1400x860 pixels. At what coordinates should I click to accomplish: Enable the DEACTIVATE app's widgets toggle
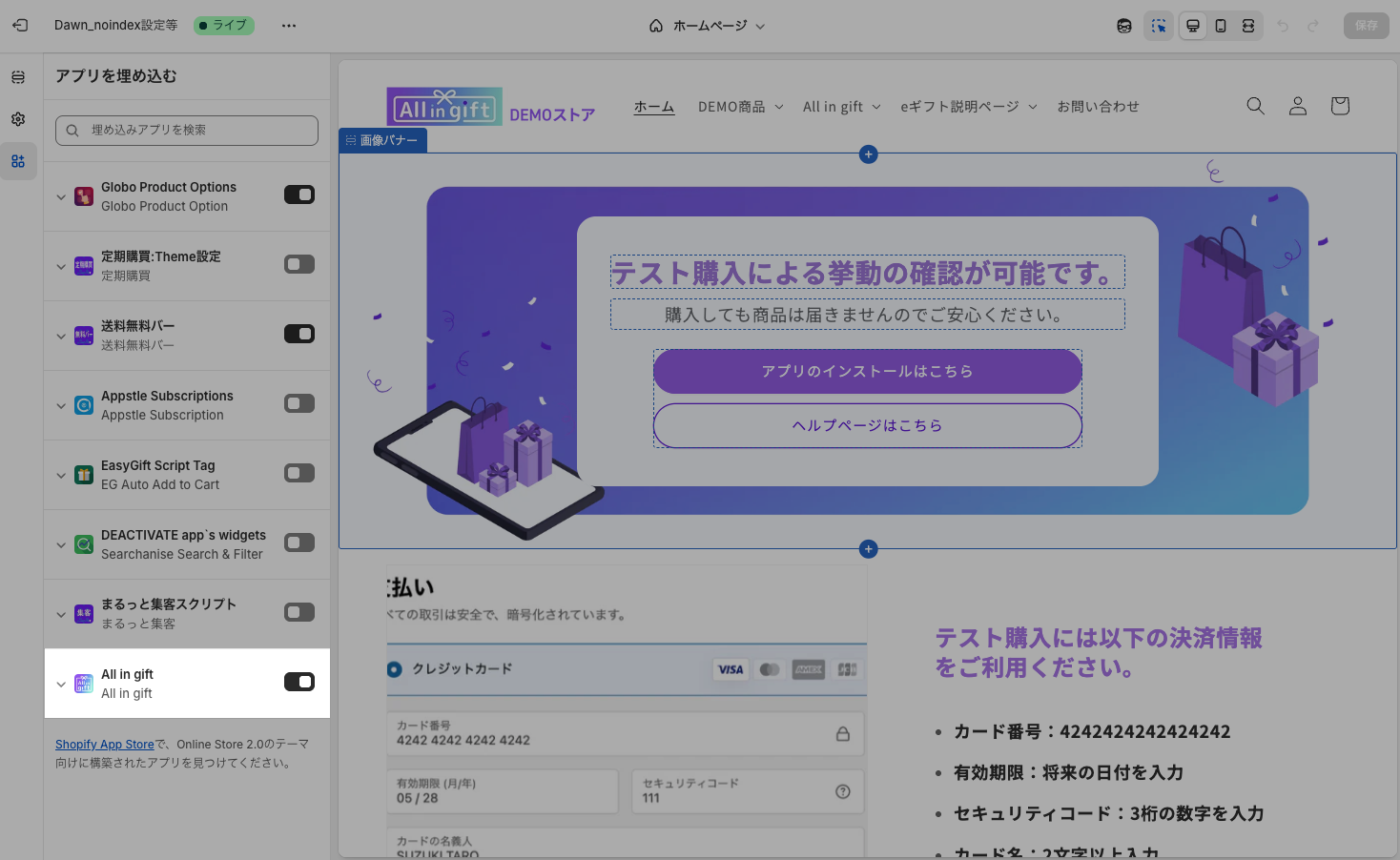[x=299, y=543]
